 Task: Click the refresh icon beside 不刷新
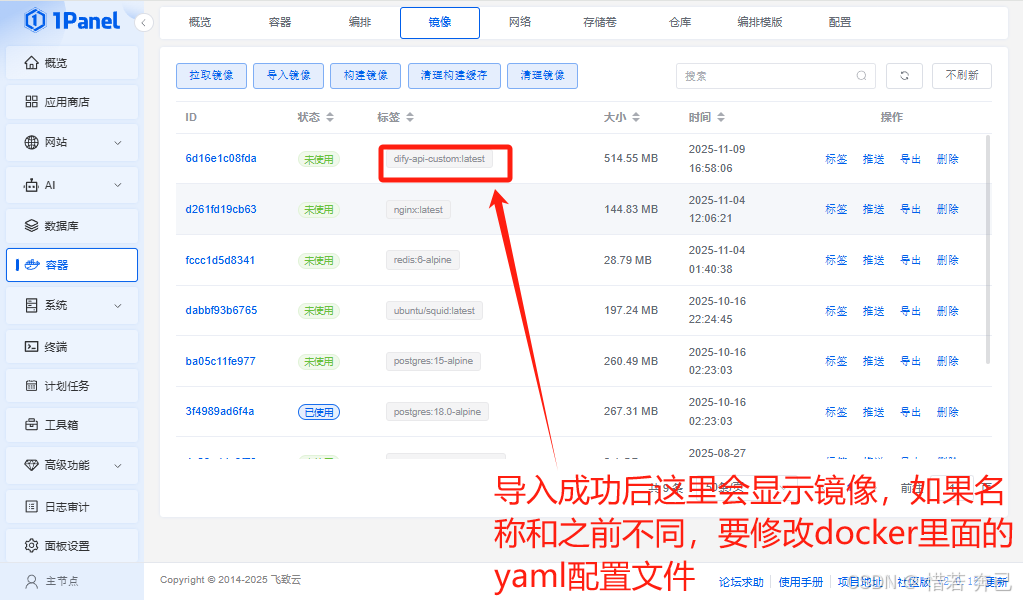coord(904,75)
